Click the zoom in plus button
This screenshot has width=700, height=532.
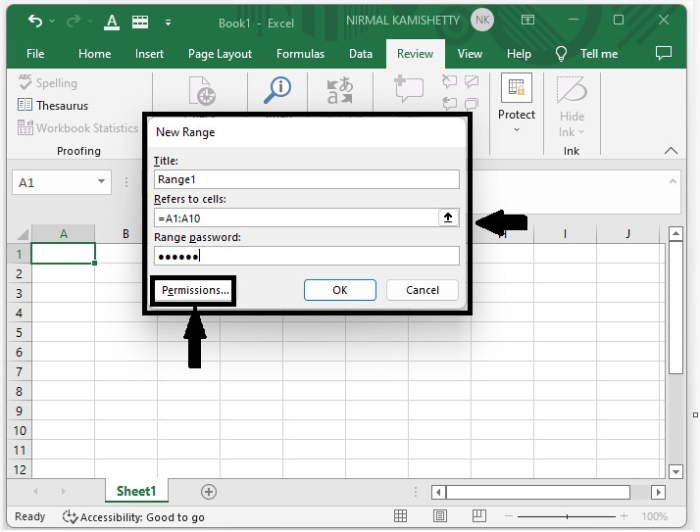(624, 516)
